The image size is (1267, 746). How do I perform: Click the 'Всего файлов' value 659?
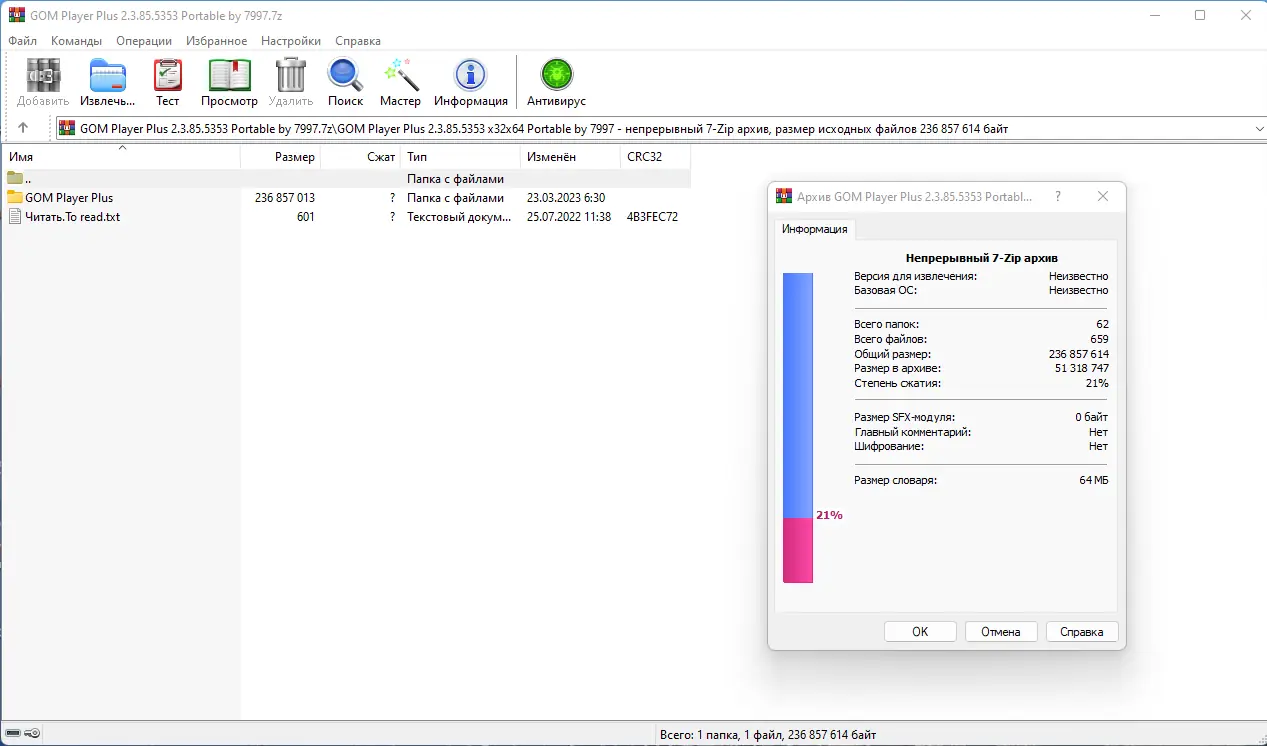click(x=1099, y=339)
